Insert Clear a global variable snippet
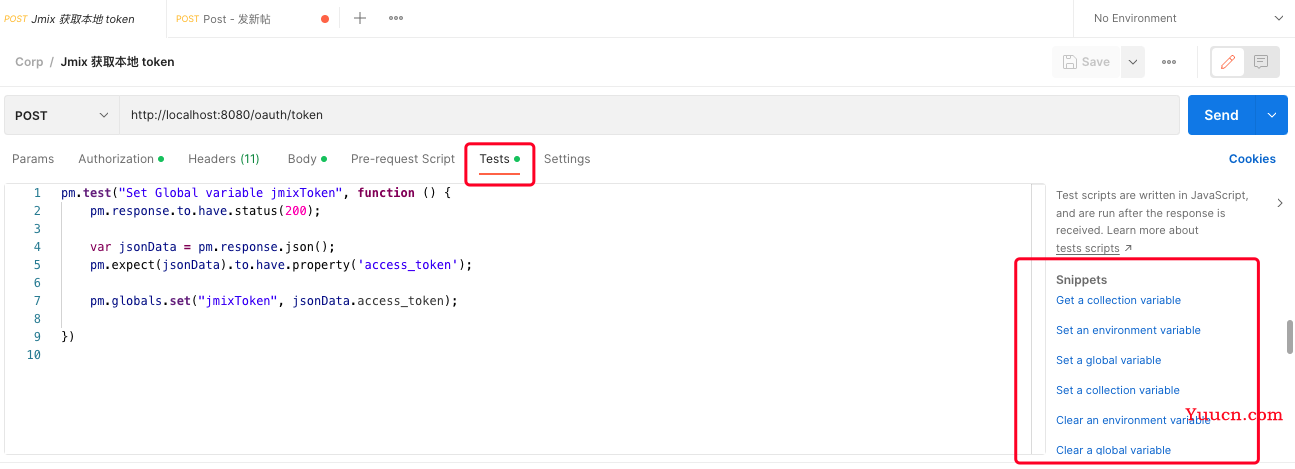Image resolution: width=1295 pixels, height=469 pixels. coord(1113,450)
